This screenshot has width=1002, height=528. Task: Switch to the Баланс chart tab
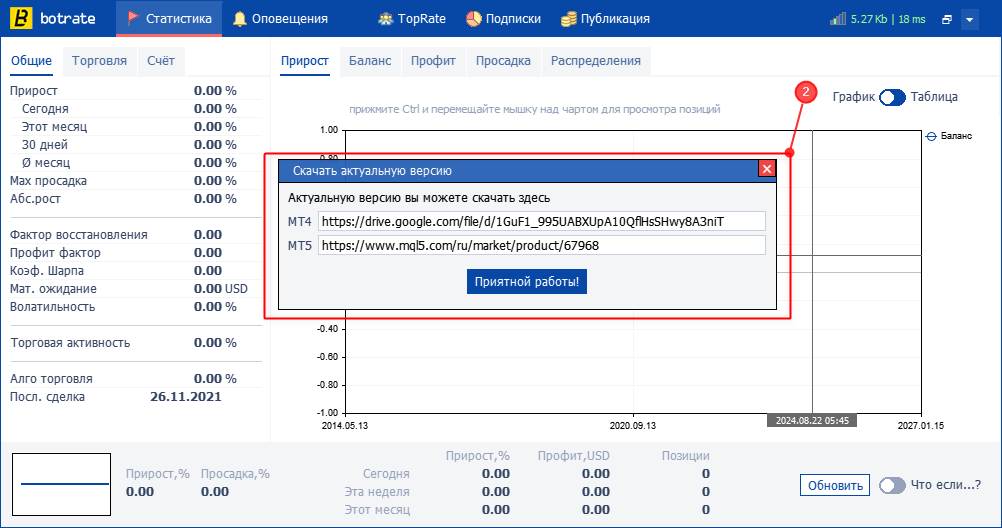point(370,61)
